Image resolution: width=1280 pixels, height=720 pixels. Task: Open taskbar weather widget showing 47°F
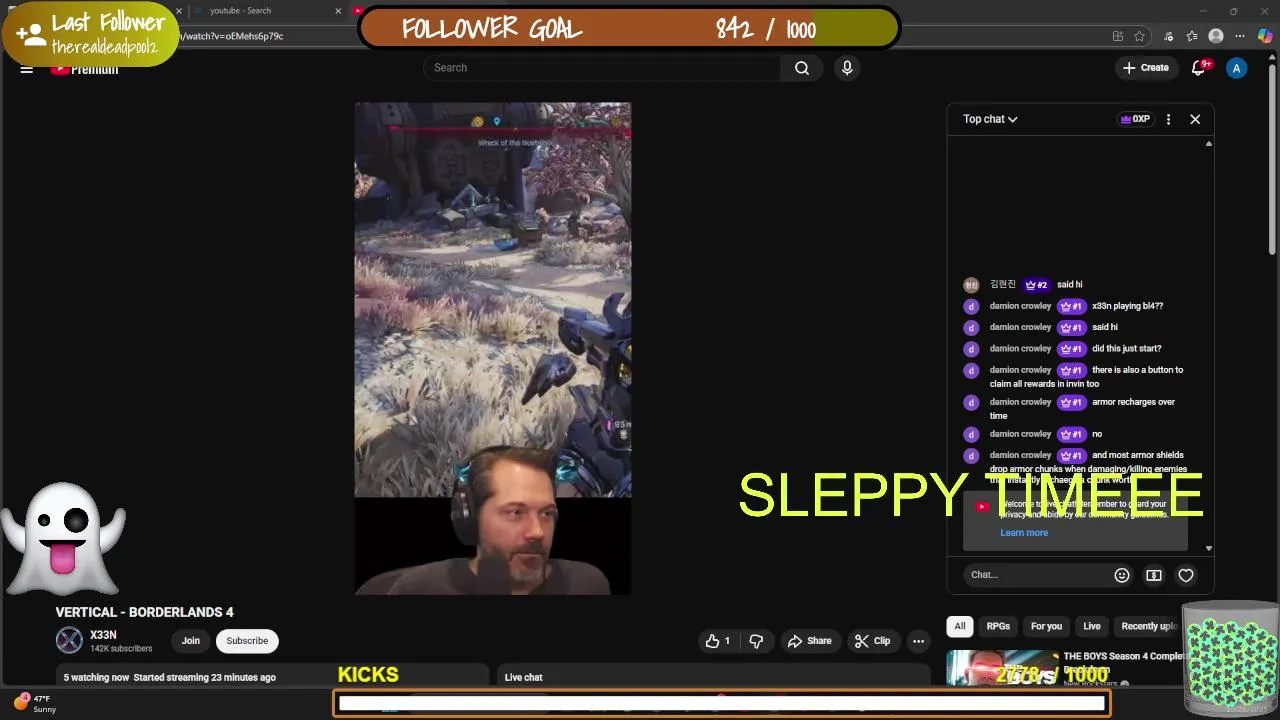tap(34, 703)
